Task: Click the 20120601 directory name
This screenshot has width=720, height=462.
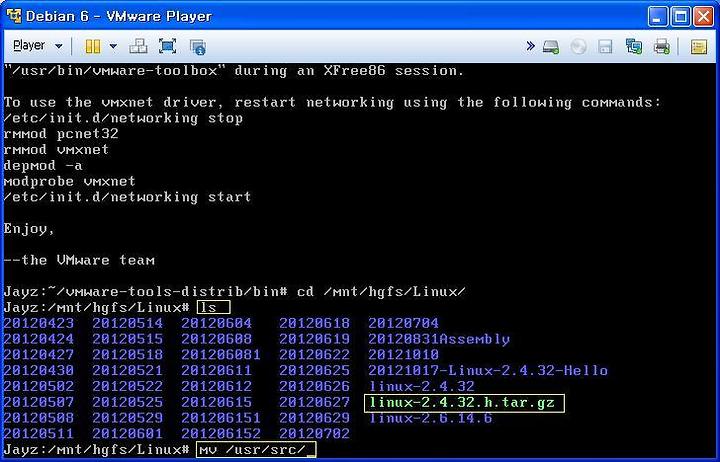Action: click(128, 434)
